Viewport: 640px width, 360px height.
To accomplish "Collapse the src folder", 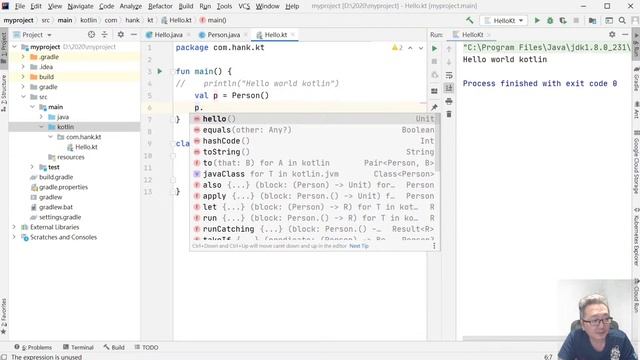I will 23,97.
